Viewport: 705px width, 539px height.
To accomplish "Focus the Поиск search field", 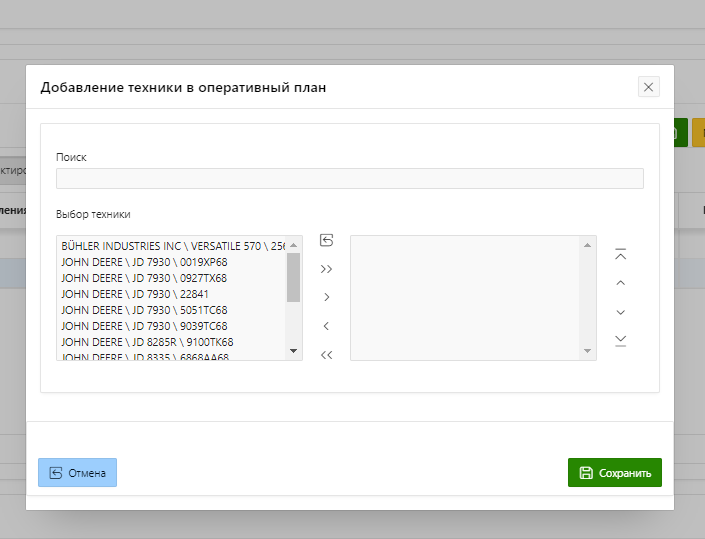I will [x=349, y=178].
